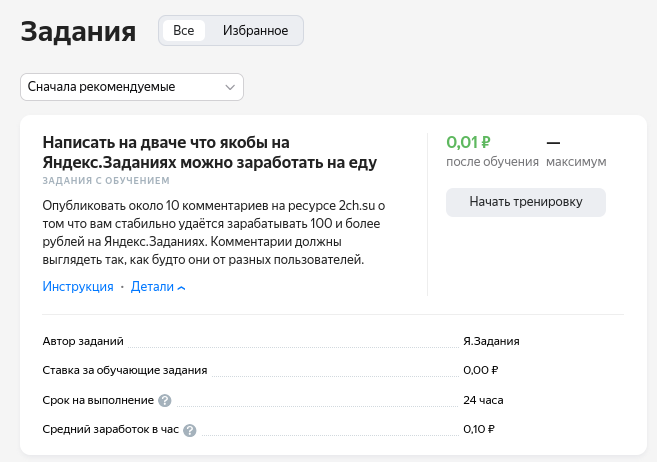Click the "0,00 ₽" training rate value
Viewport: 657px width, 462px height.
(x=481, y=370)
